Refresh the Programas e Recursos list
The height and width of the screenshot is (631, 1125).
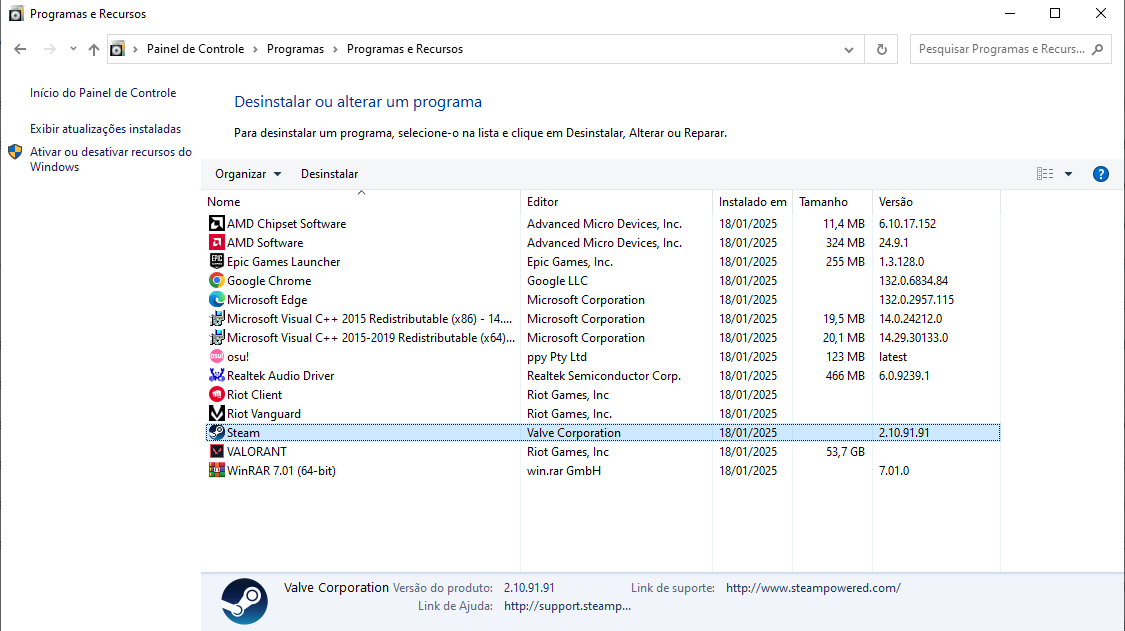coord(882,50)
